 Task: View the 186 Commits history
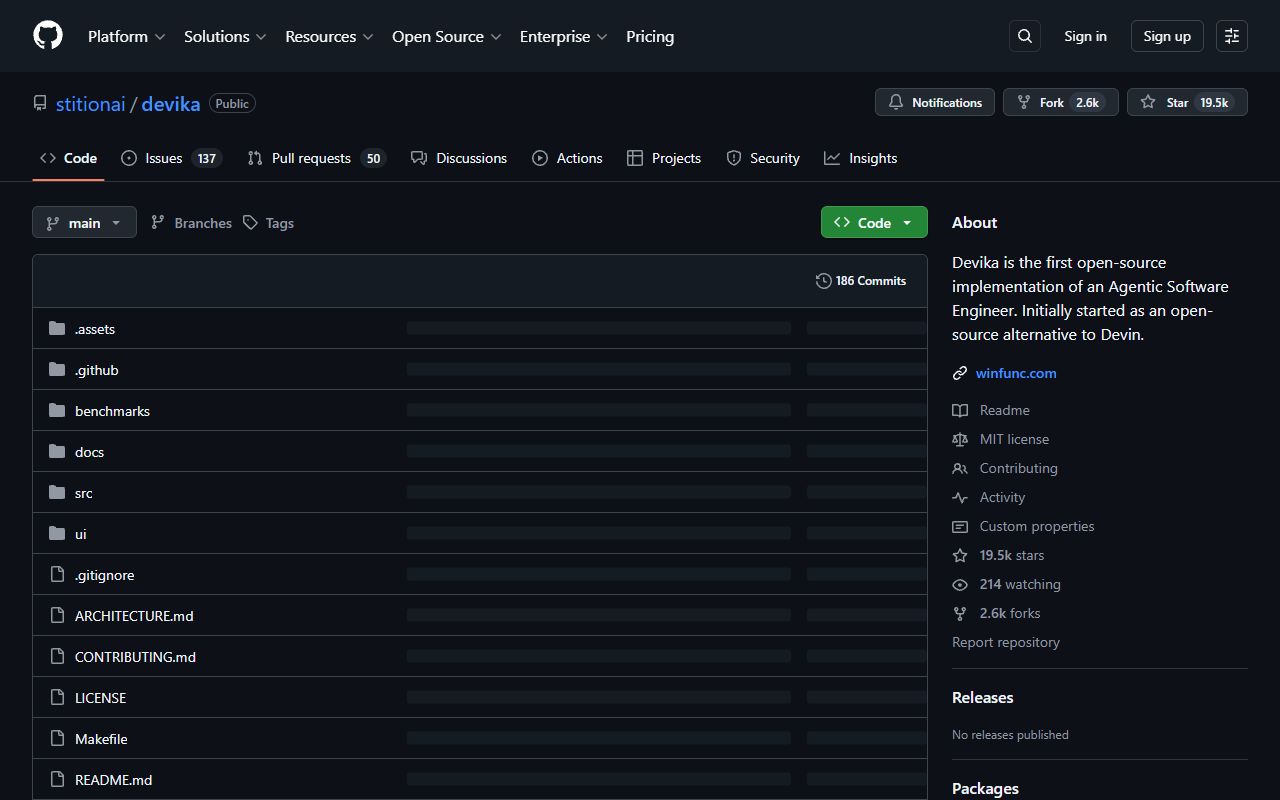click(861, 281)
